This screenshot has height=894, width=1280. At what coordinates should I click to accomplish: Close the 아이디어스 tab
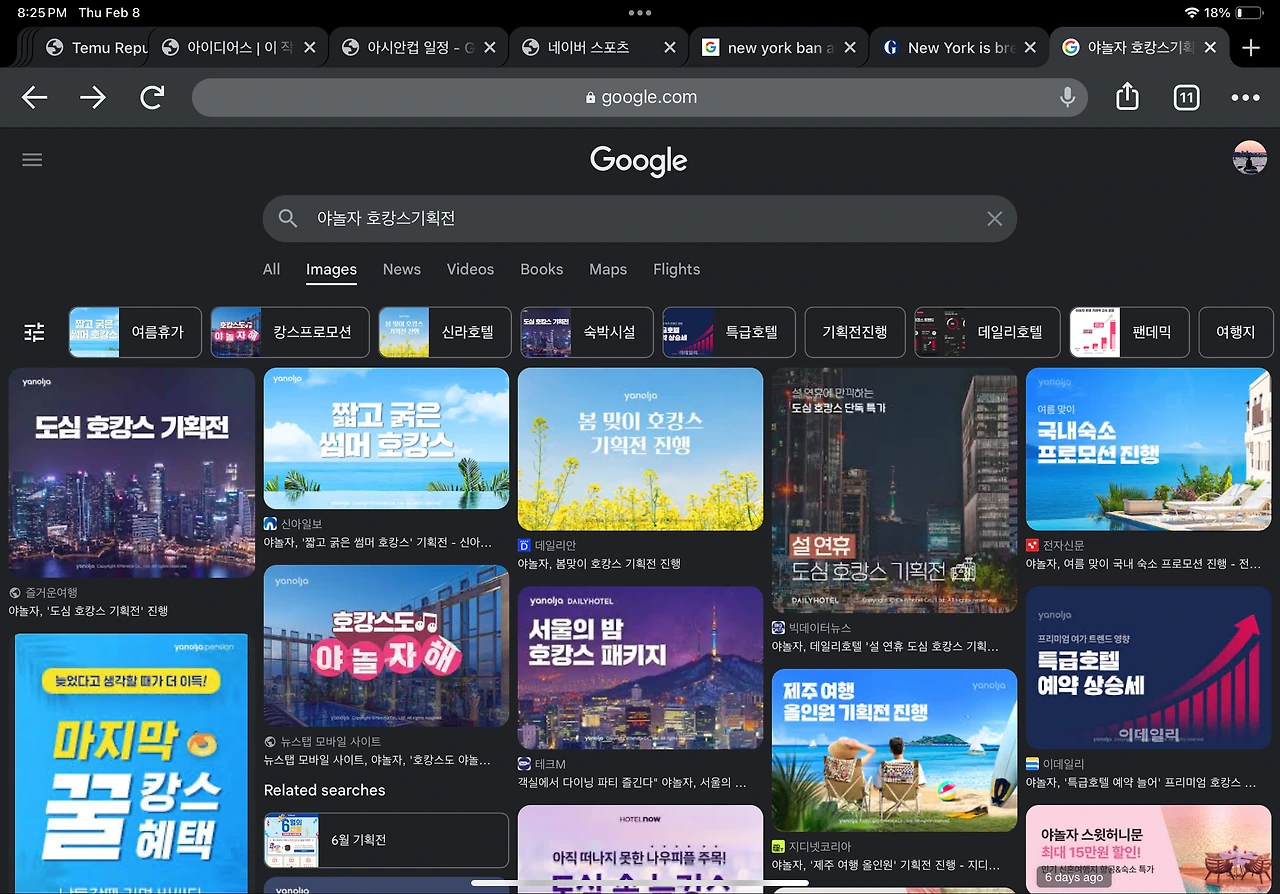(x=310, y=48)
